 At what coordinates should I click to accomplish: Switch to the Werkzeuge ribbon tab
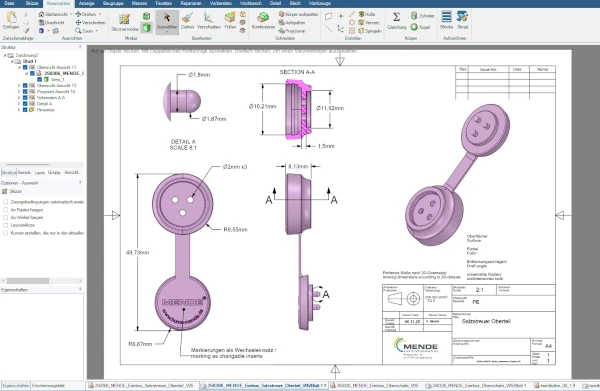(x=320, y=3)
